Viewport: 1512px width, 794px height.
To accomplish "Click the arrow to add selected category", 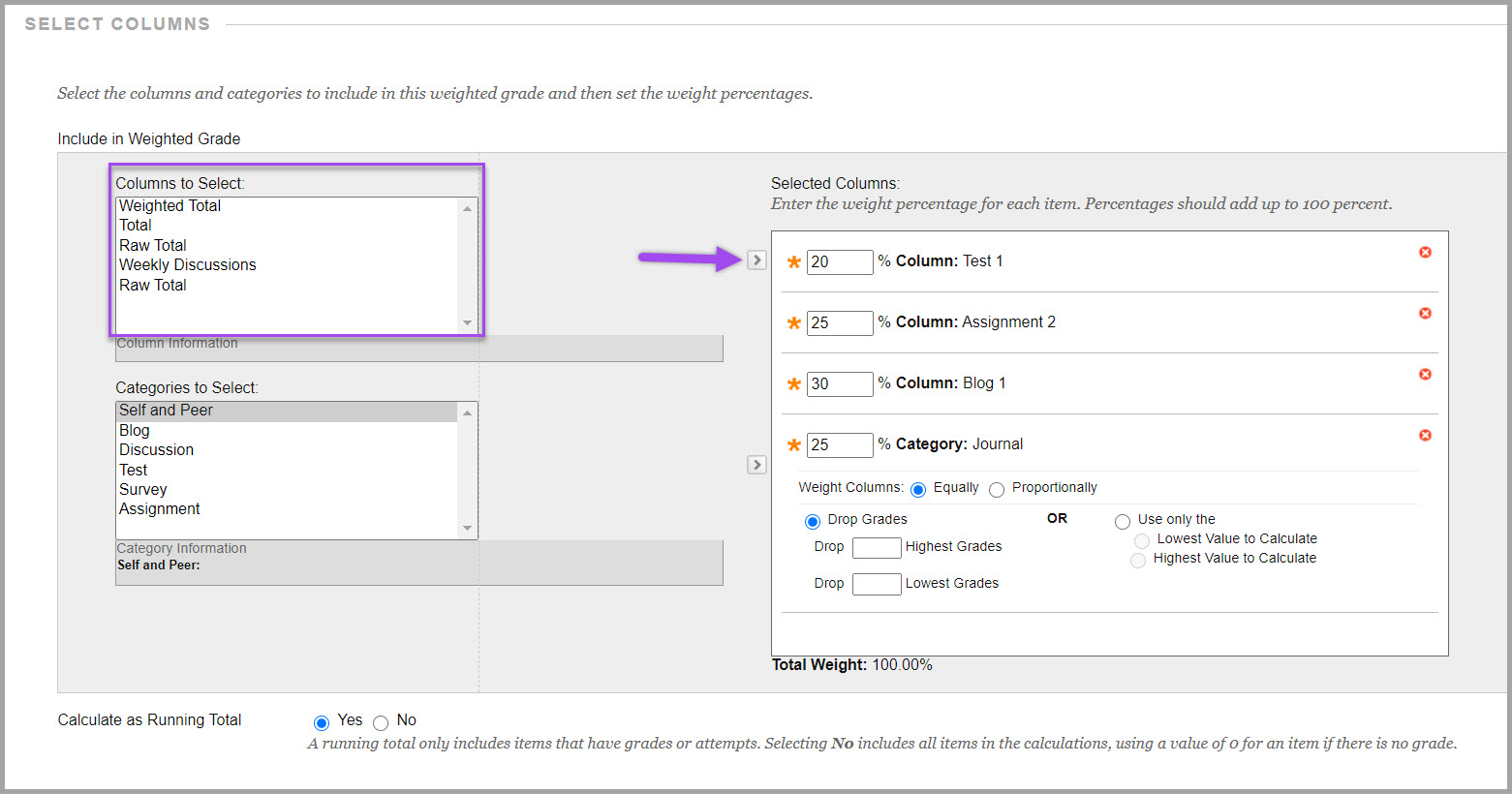I will pyautogui.click(x=756, y=466).
